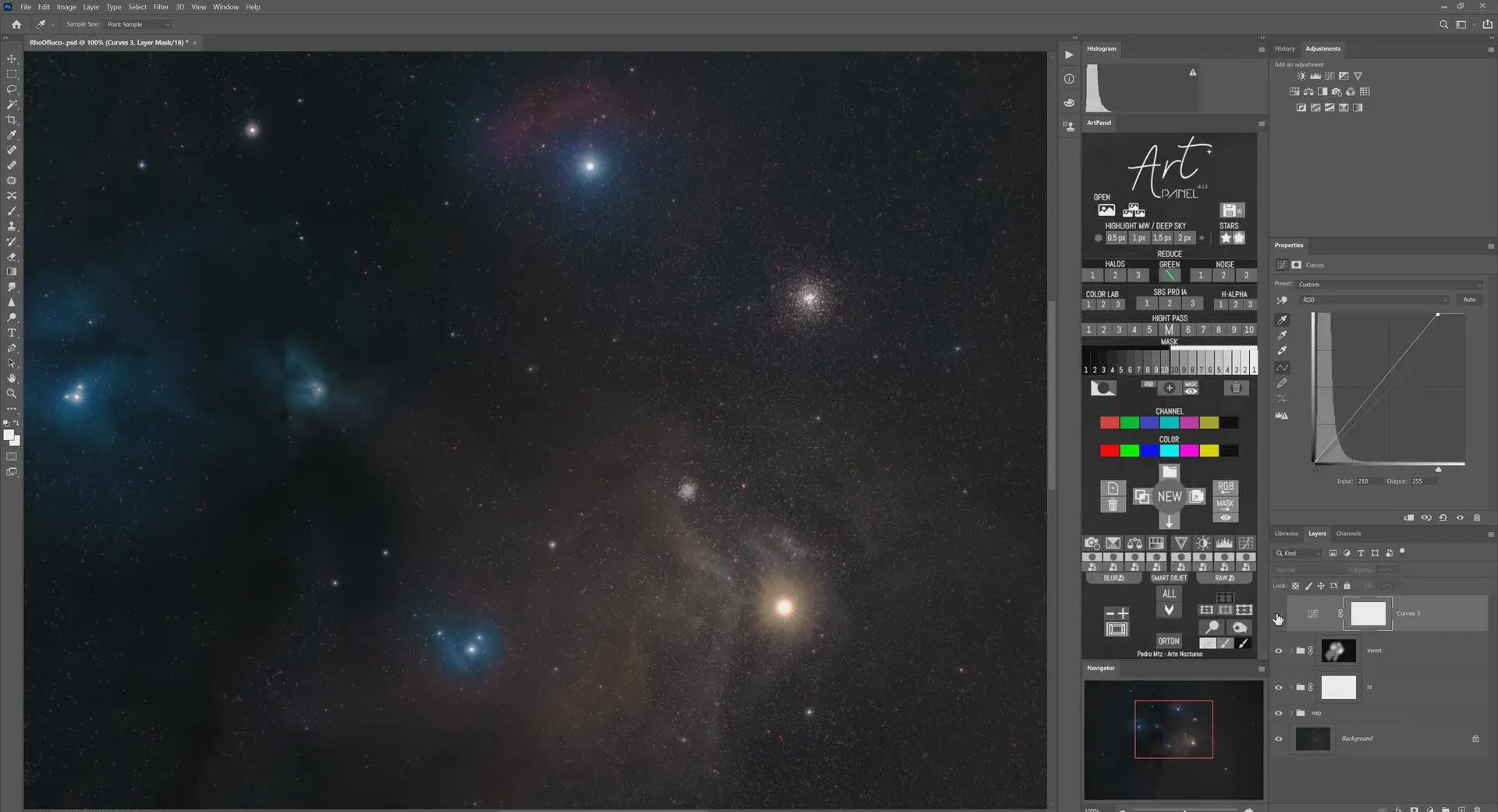Click the NEW button in ArtPanel

pyautogui.click(x=1169, y=497)
